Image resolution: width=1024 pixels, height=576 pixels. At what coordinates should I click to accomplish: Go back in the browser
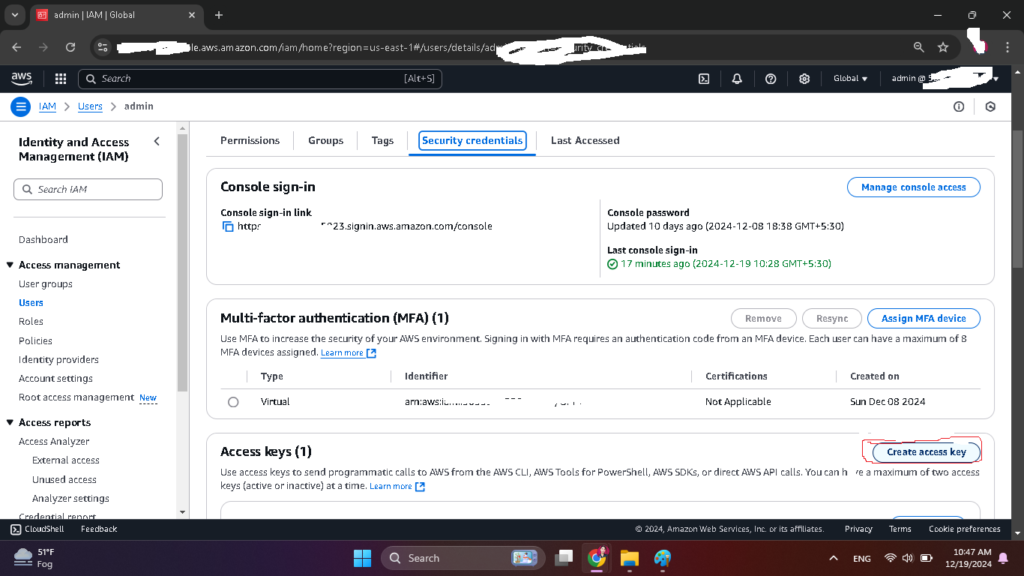[x=16, y=47]
